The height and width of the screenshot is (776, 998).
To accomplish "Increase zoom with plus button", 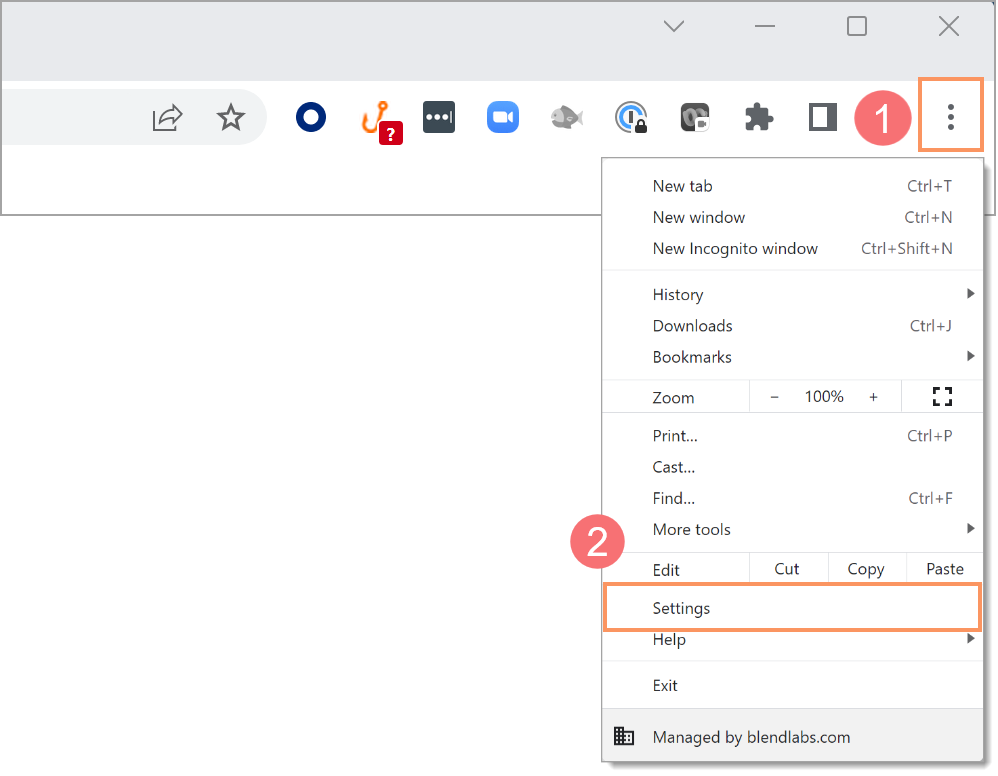I will pyautogui.click(x=873, y=397).
